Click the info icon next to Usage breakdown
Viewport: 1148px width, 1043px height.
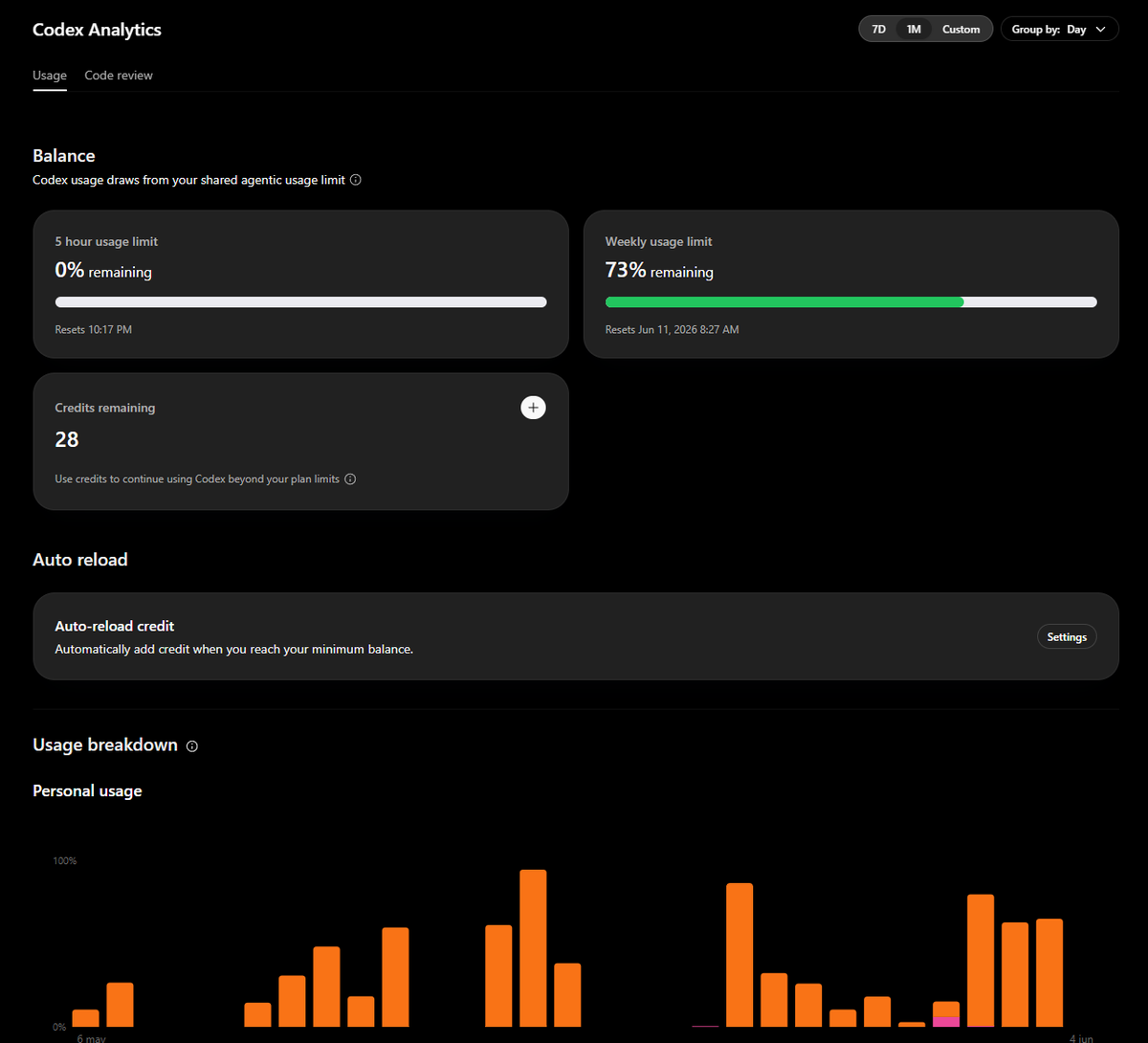click(192, 746)
